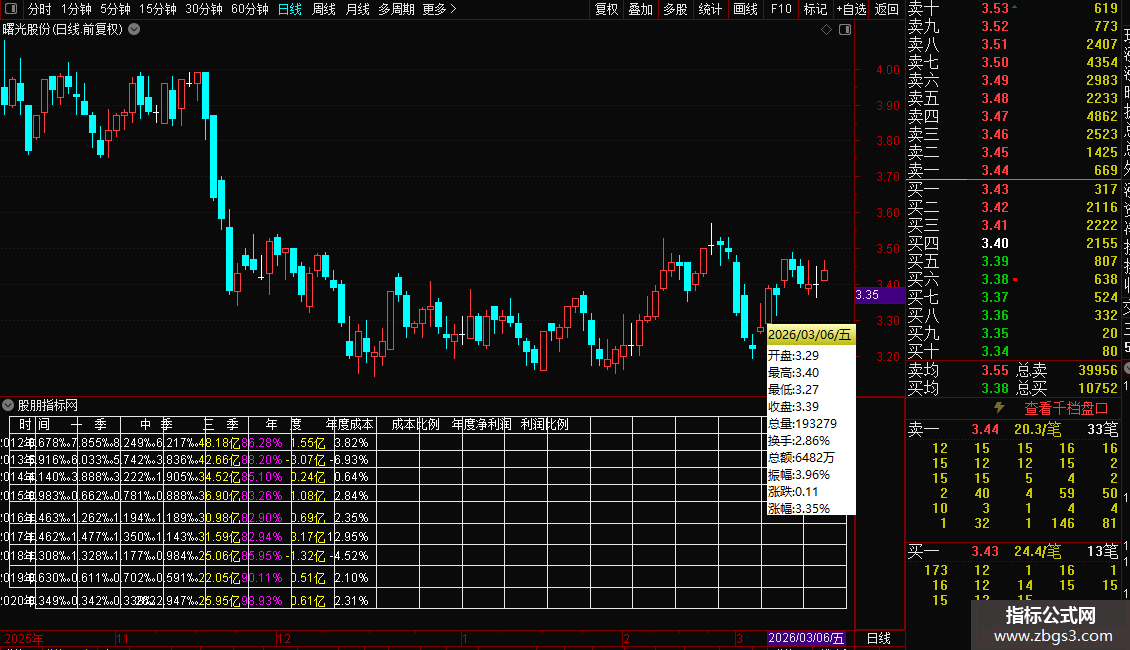This screenshot has height=650, width=1130.
Task: Add stock via +自选 button
Action: [x=851, y=9]
